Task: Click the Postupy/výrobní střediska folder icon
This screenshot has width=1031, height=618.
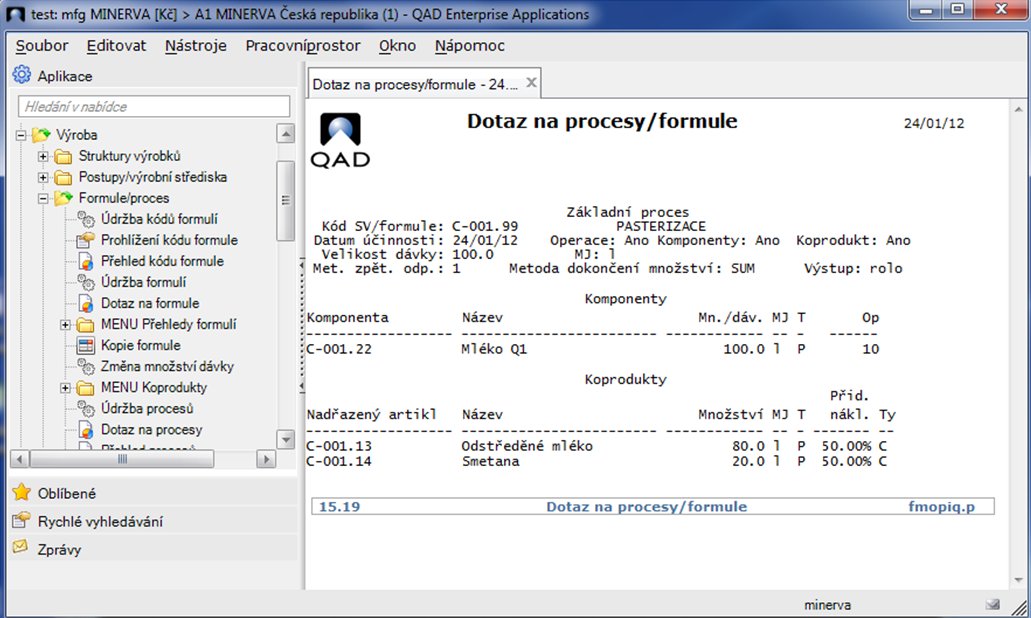Action: [x=63, y=178]
